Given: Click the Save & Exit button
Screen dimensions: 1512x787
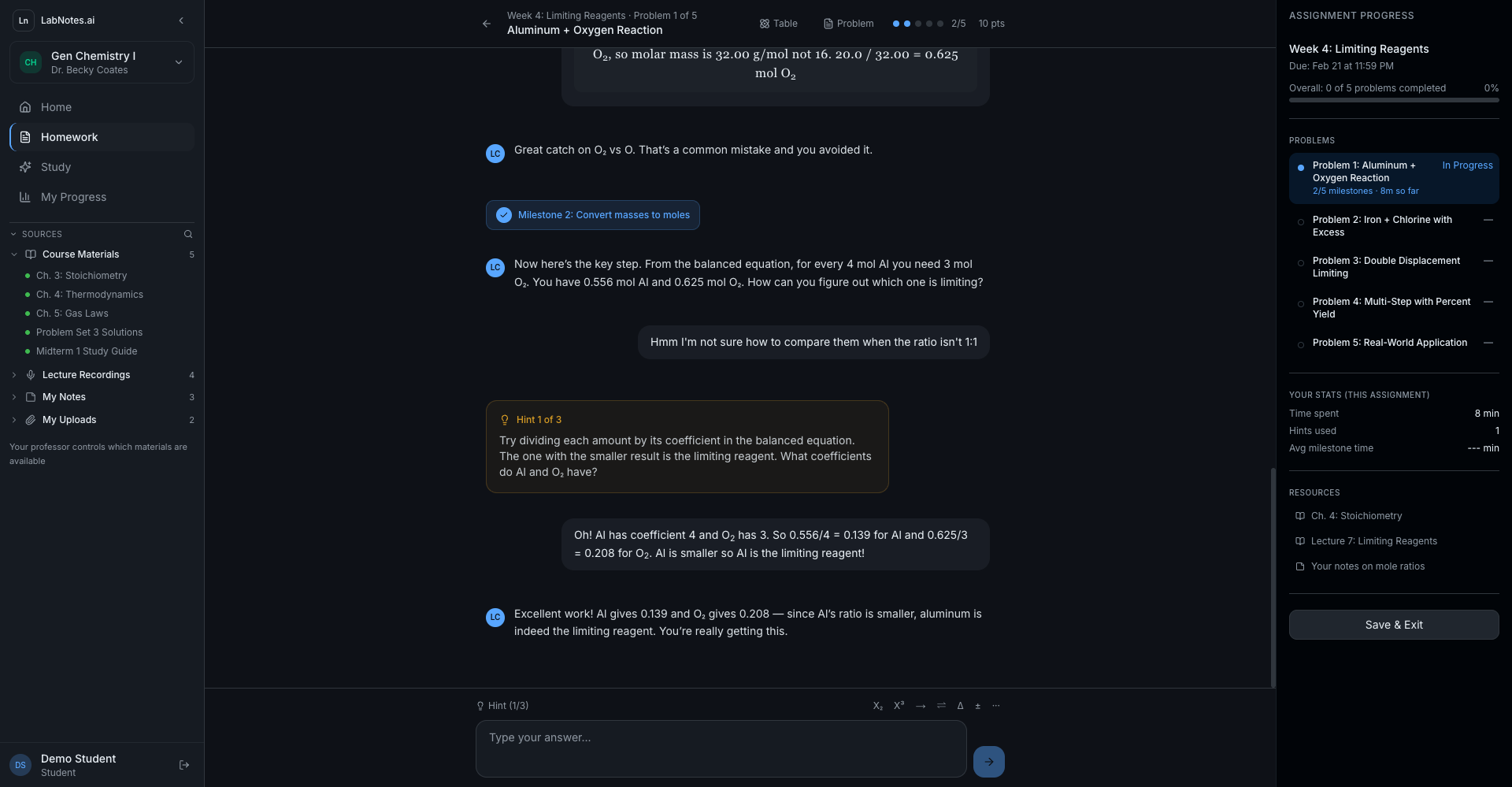Looking at the screenshot, I should pos(1393,625).
